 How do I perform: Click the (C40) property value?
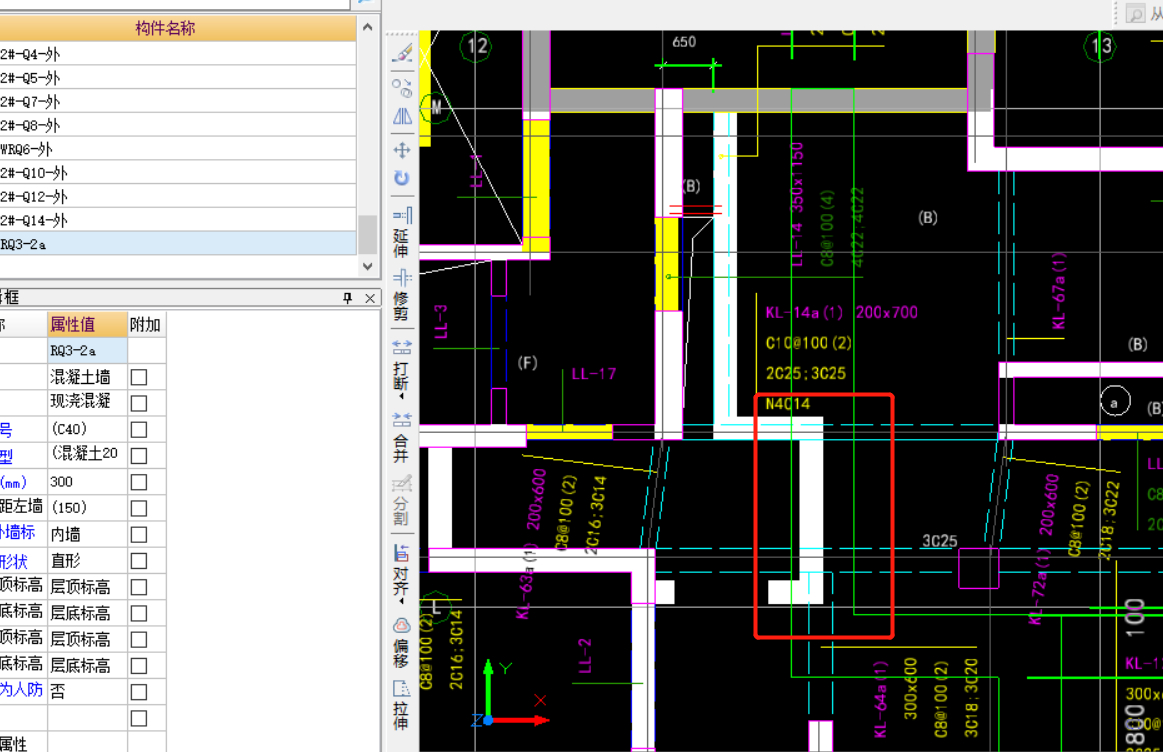pyautogui.click(x=87, y=429)
